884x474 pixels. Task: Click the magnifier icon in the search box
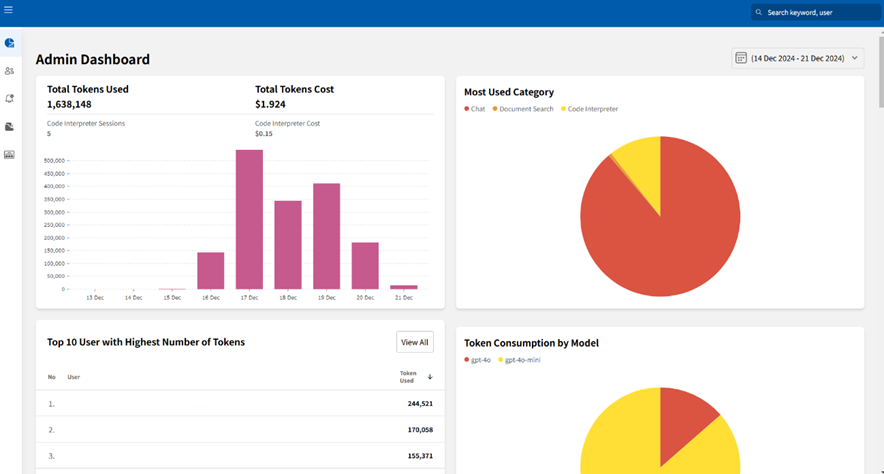click(759, 12)
